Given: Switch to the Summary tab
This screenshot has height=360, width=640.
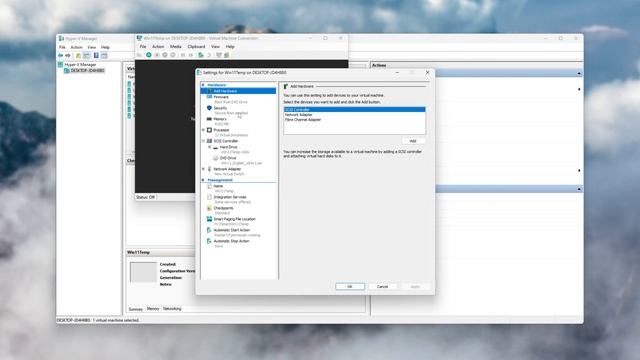Looking at the screenshot, I should point(136,309).
